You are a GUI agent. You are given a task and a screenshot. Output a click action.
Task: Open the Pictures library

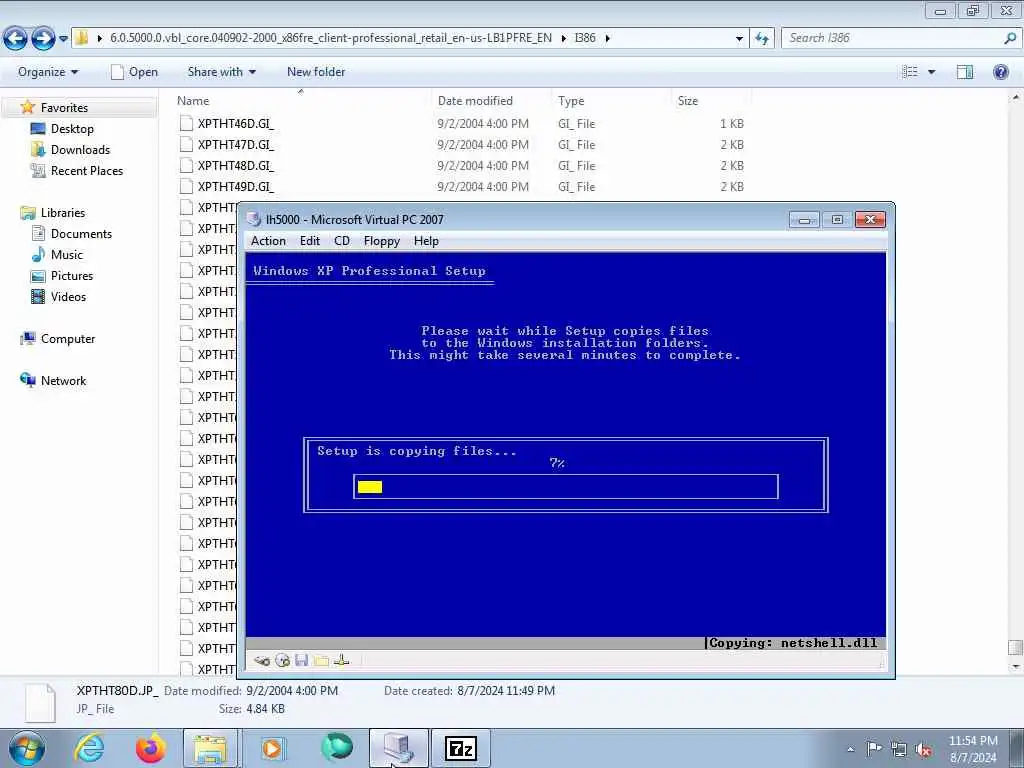[72, 276]
